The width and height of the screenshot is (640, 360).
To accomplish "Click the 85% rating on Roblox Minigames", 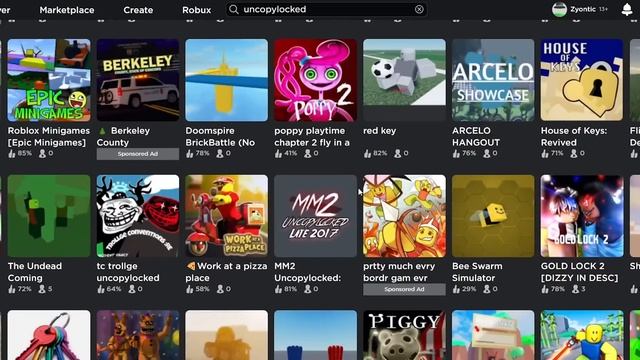I will coord(24,153).
